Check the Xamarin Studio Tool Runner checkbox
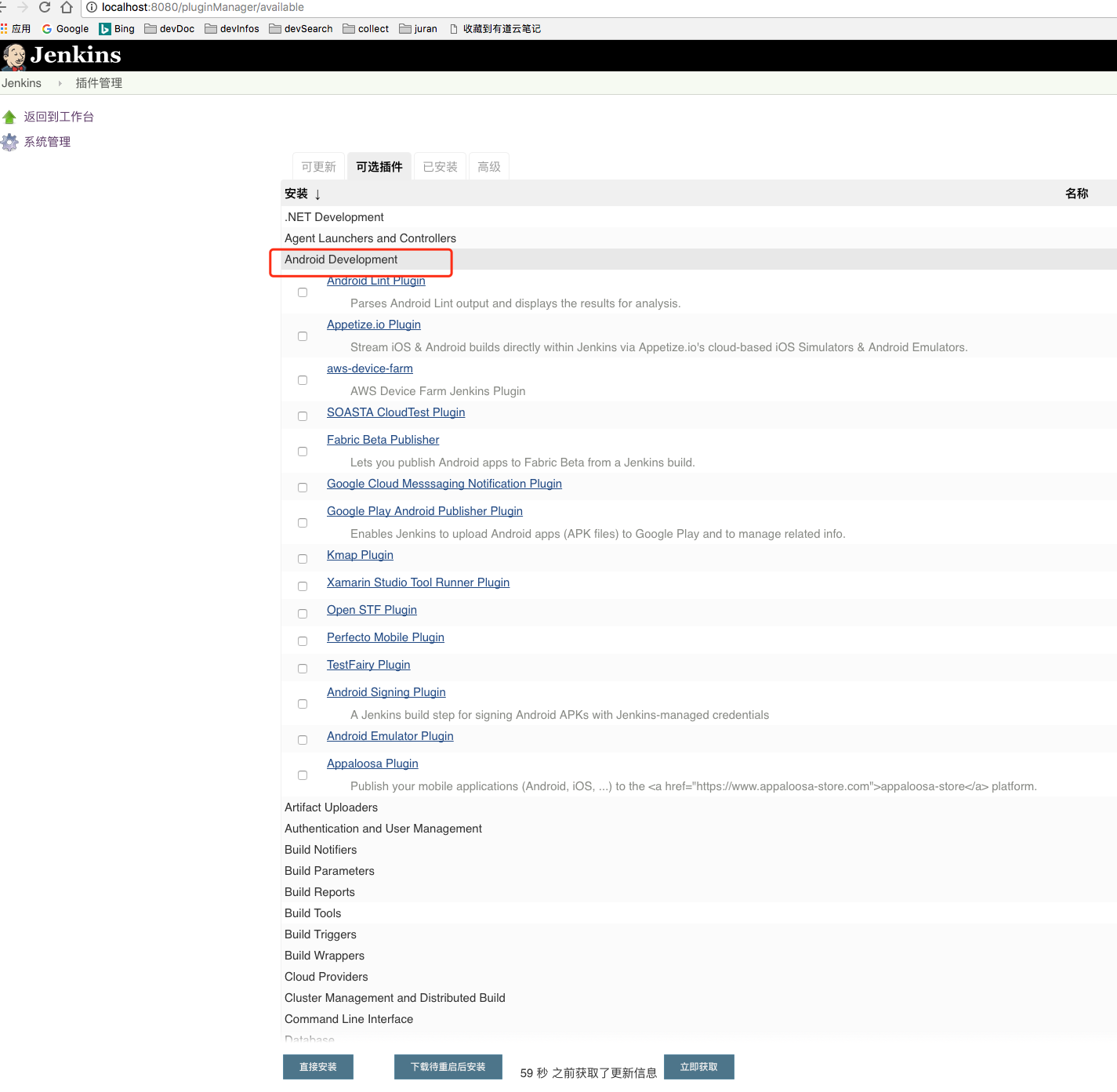Screen dimensions: 1117x1092 tap(303, 586)
